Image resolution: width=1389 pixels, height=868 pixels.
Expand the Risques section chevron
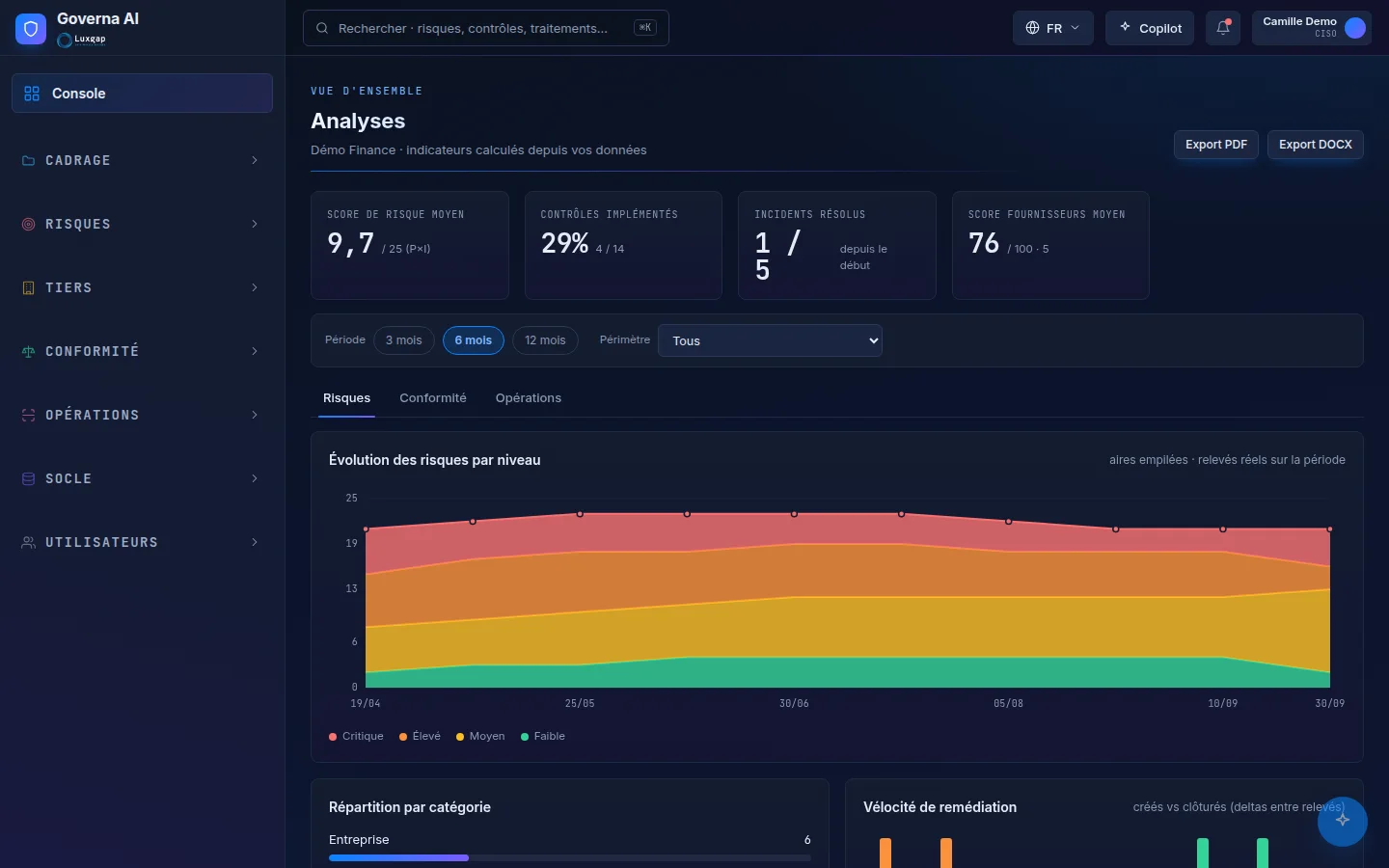click(x=255, y=224)
